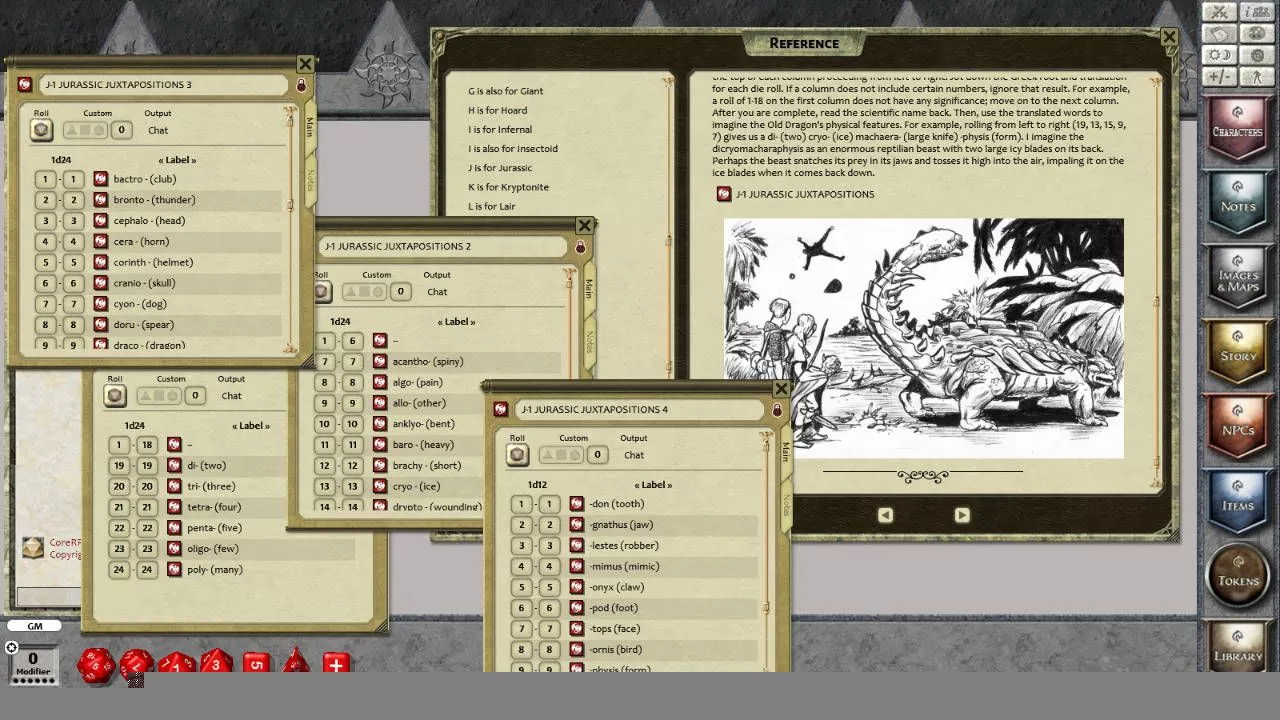The width and height of the screenshot is (1280, 720).
Task: Click the 'G is also for Giant' entry
Action: click(505, 91)
